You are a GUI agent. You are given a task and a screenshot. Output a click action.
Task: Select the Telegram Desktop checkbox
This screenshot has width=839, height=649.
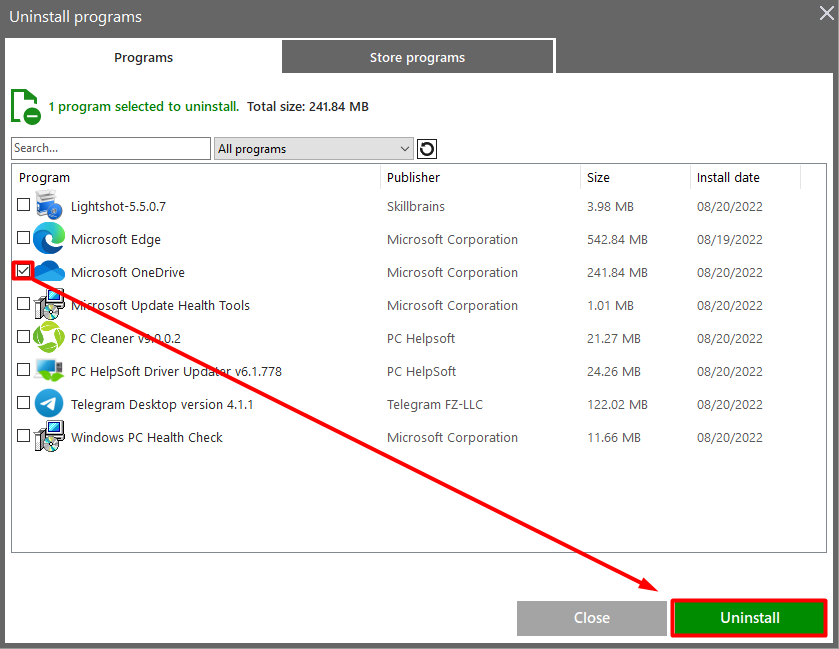click(23, 402)
